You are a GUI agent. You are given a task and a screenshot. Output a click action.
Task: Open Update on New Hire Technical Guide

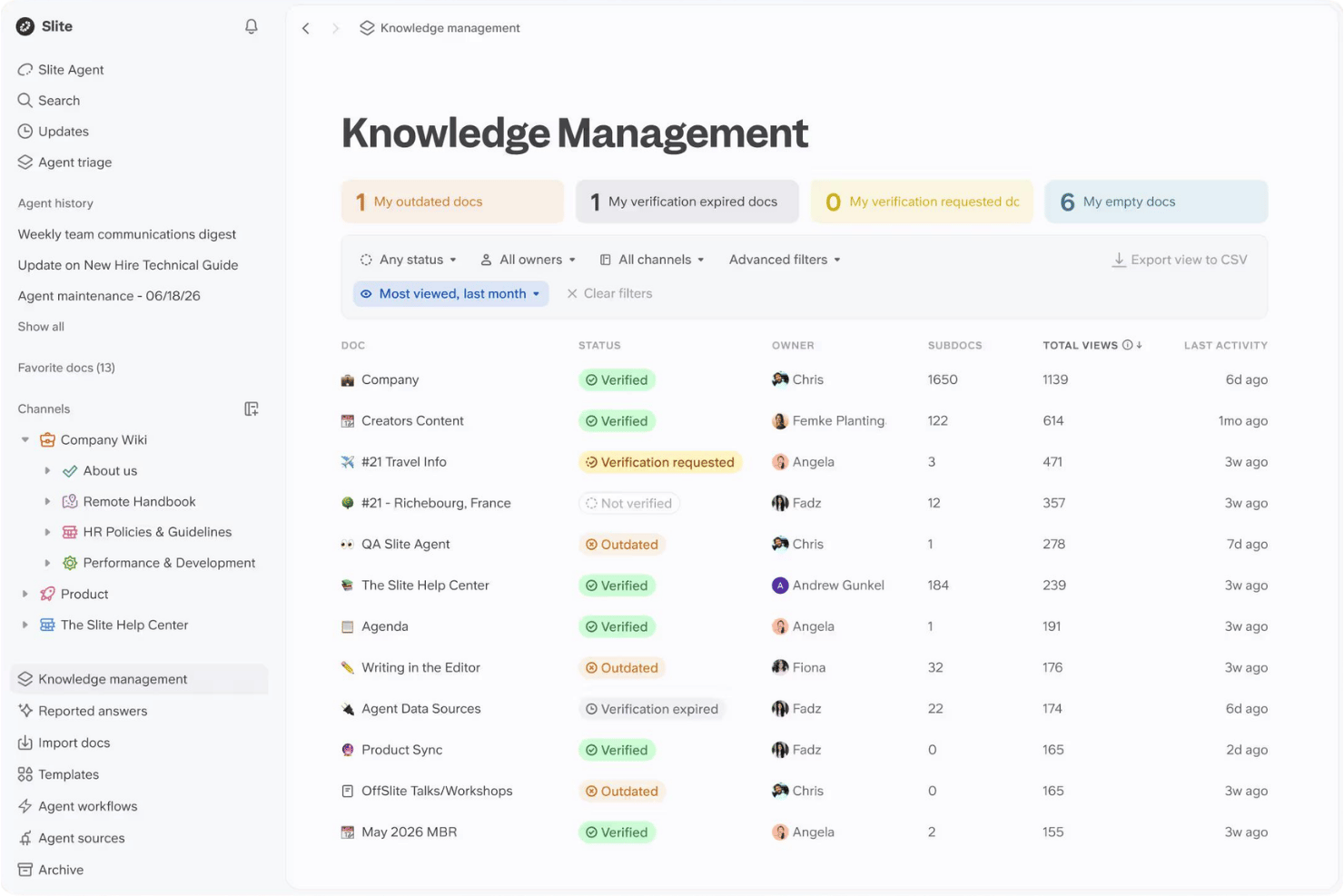coord(128,265)
